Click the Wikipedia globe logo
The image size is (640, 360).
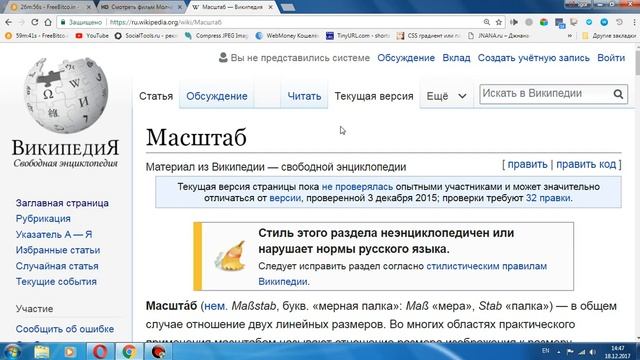[x=66, y=95]
